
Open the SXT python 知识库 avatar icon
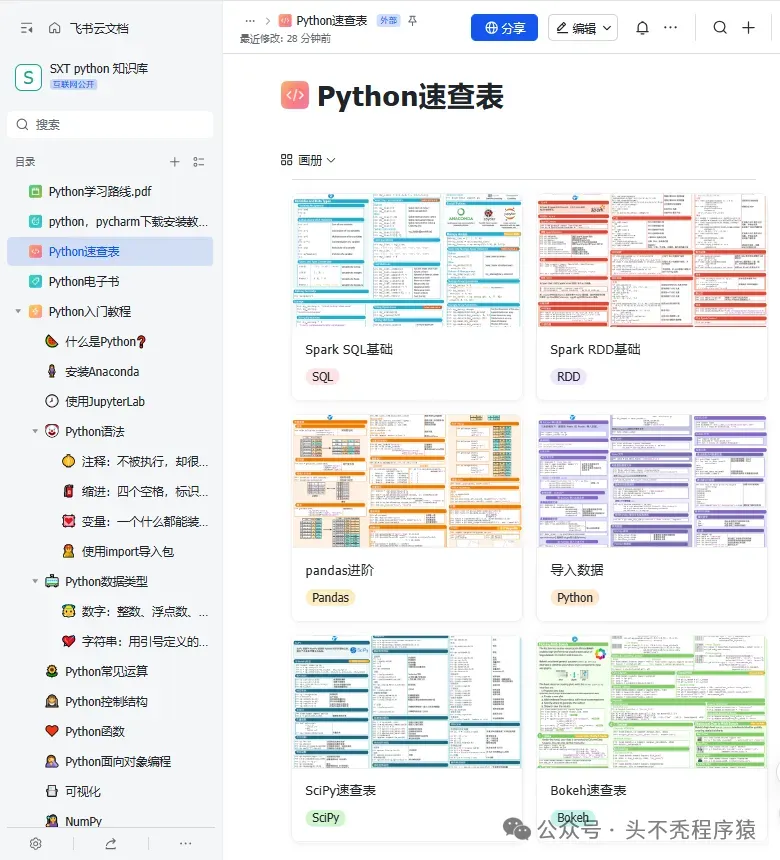(29, 77)
